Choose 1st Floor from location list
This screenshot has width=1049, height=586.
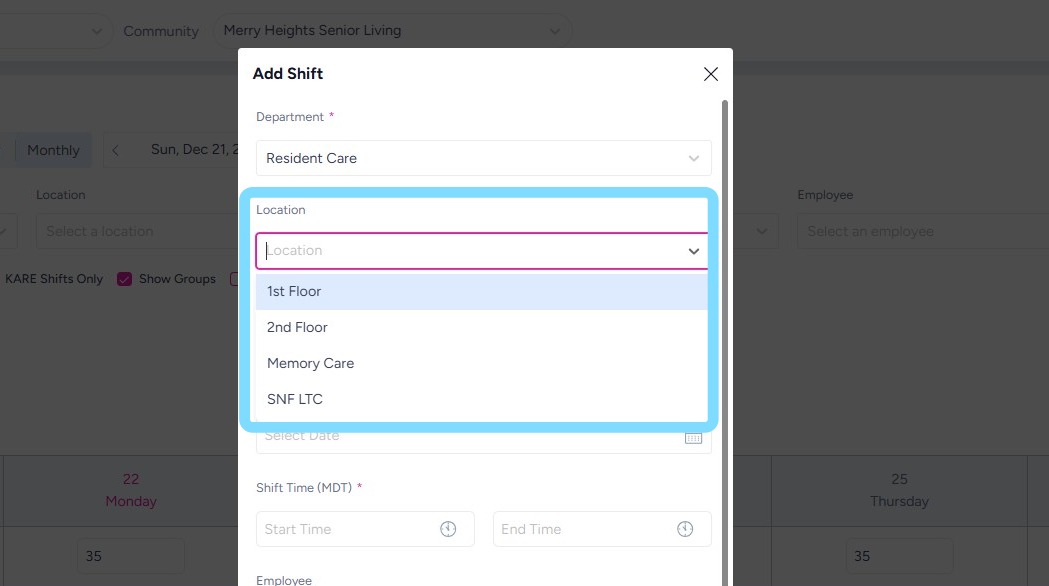[294, 292]
